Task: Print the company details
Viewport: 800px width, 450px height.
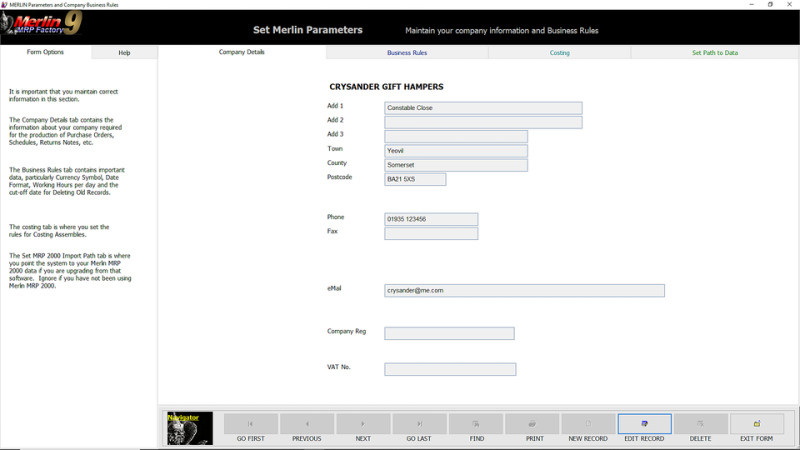Action: pyautogui.click(x=532, y=424)
